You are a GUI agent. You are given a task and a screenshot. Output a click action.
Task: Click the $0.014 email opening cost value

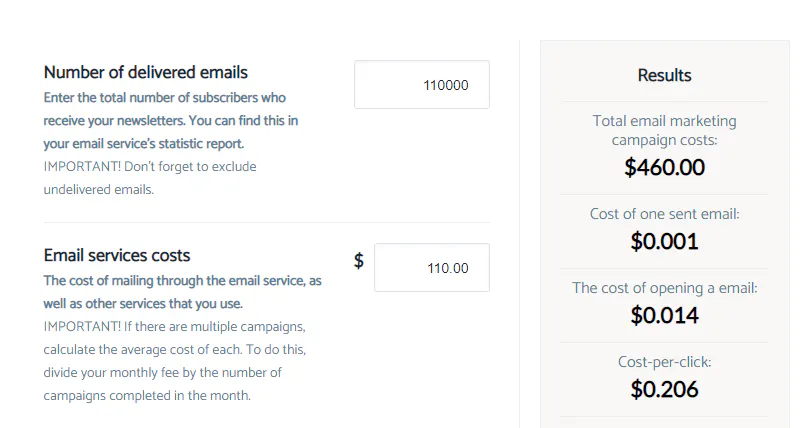pos(664,315)
